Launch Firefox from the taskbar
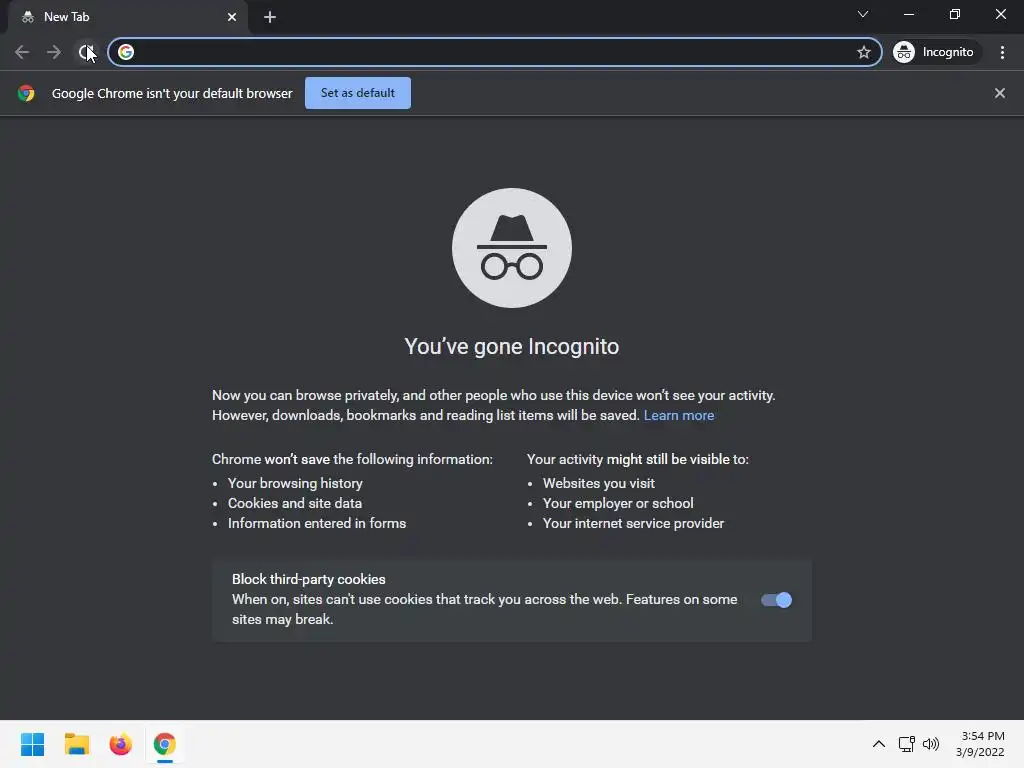Screen dimensions: 1024x768 121,744
